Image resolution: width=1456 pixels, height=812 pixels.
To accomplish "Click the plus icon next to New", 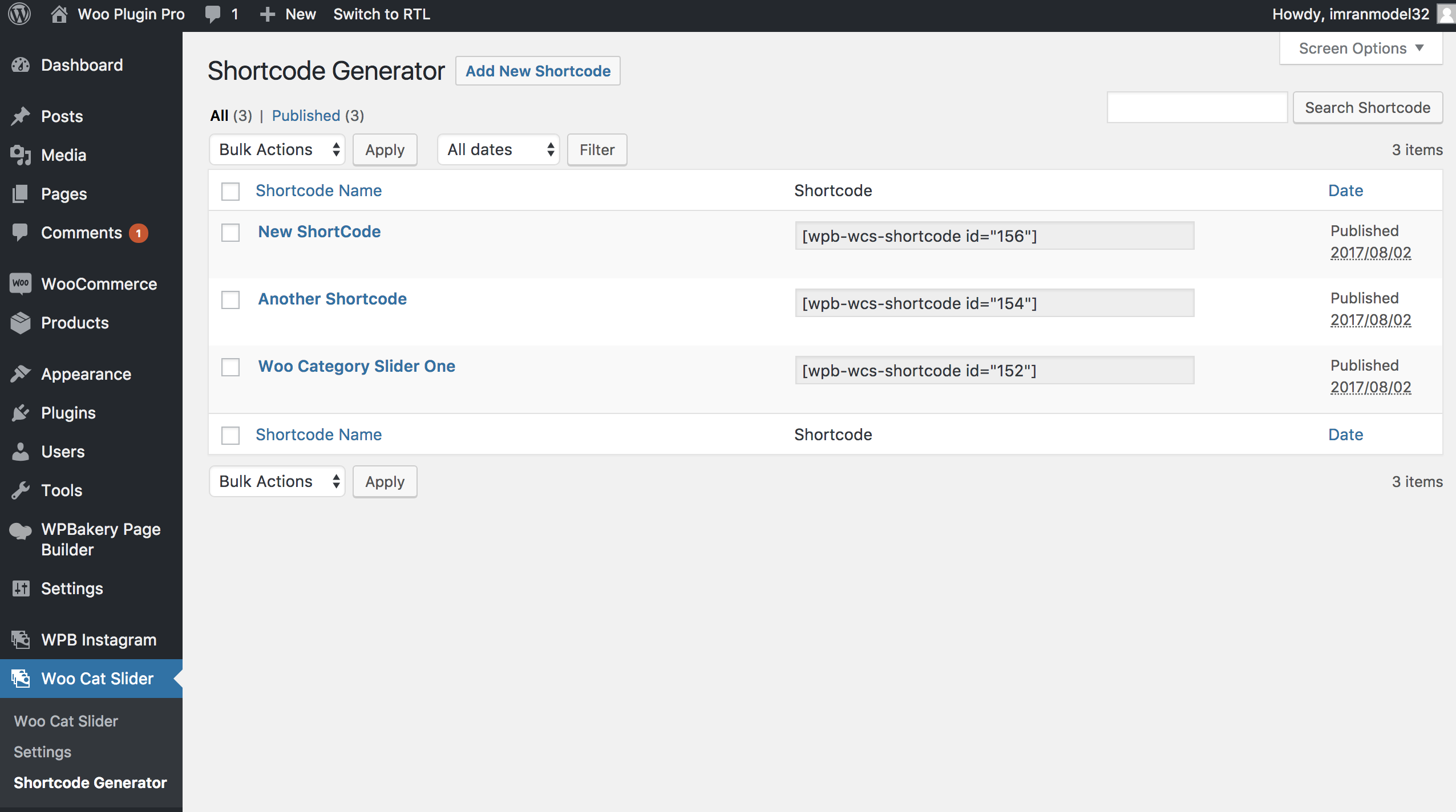I will (267, 14).
